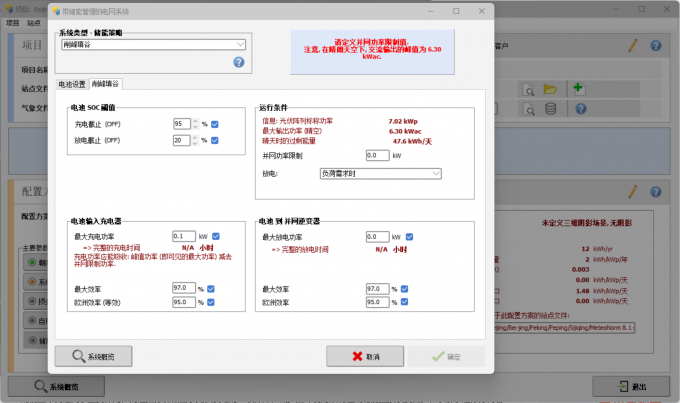Click 充电截止 value field showing 95
The width and height of the screenshot is (680, 403).
click(x=182, y=124)
